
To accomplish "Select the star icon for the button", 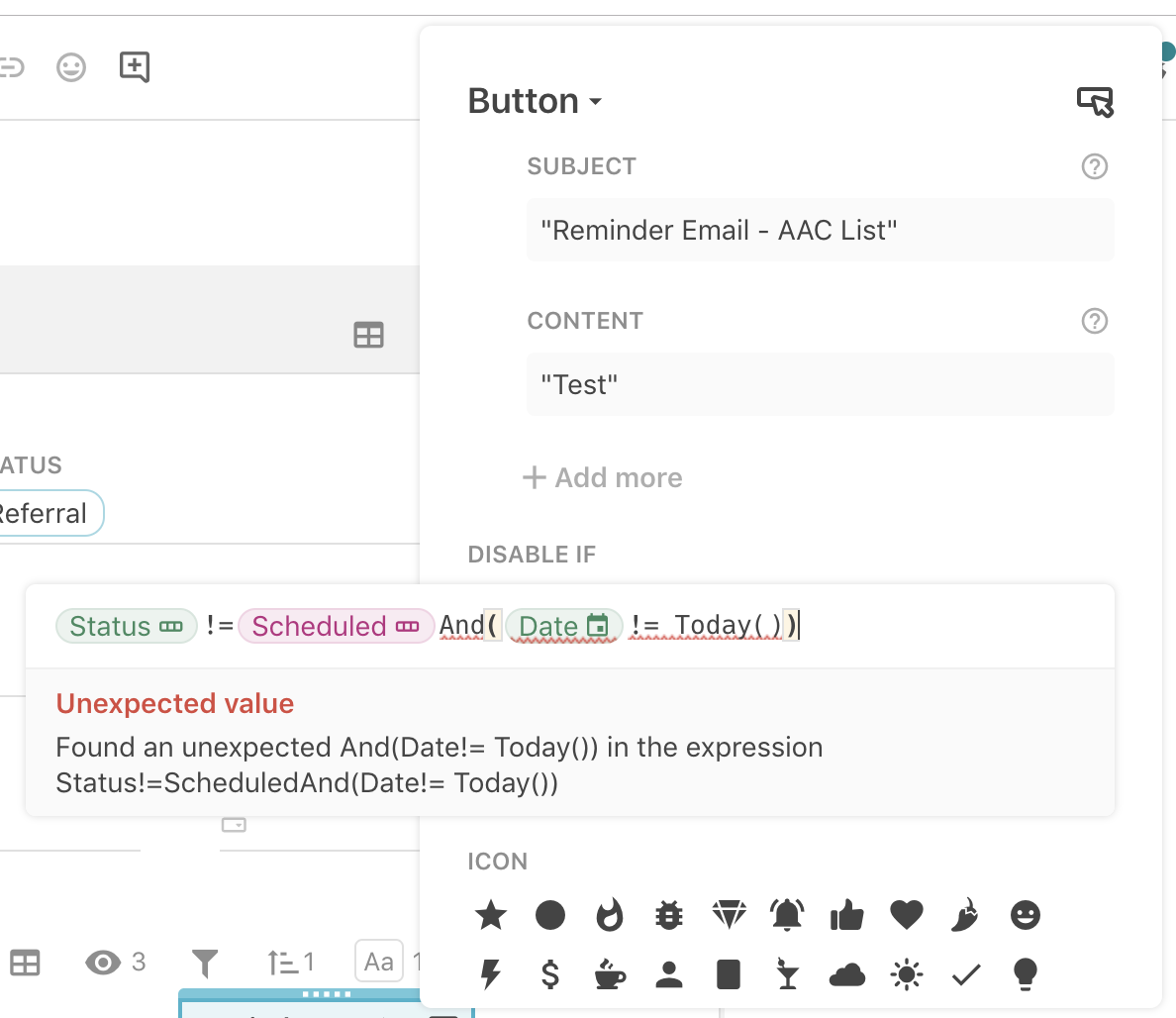I will pos(491,915).
